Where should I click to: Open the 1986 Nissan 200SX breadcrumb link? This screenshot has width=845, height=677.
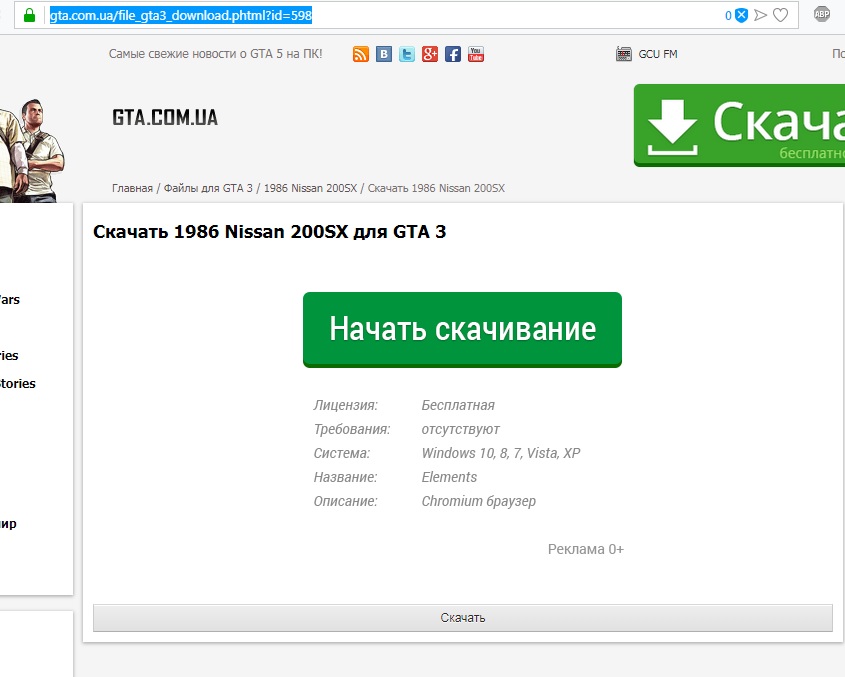coord(310,188)
